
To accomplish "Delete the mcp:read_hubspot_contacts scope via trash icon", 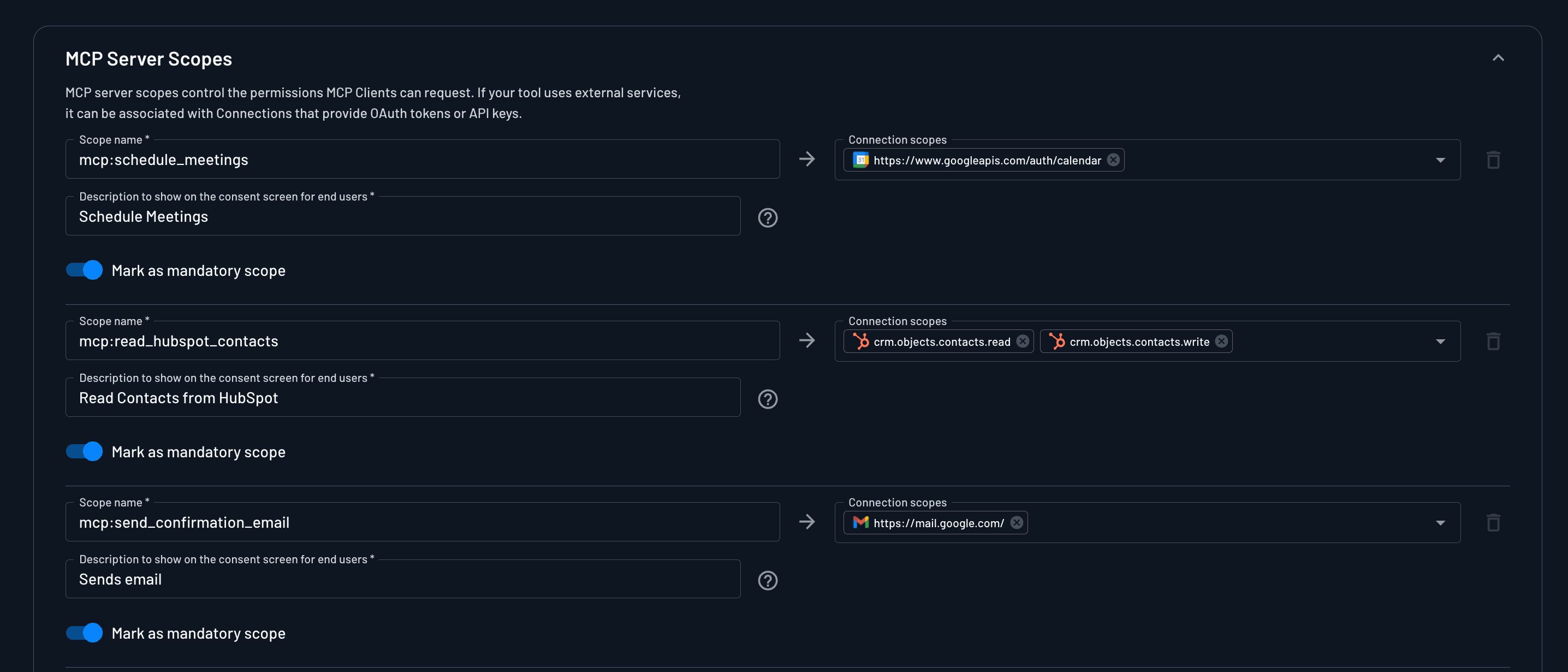I will pos(1494,341).
